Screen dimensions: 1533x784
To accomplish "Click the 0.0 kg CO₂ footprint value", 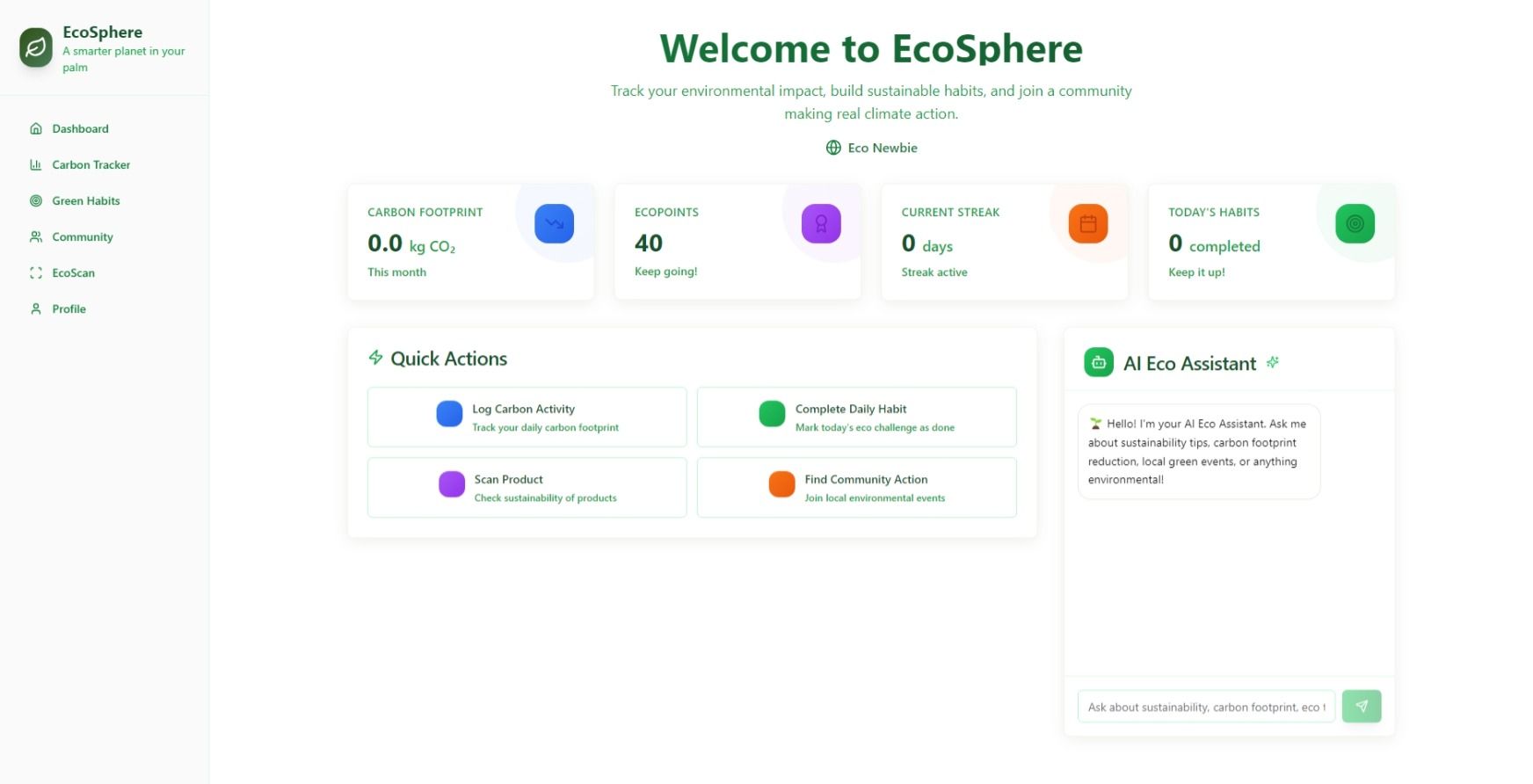I will pos(411,243).
